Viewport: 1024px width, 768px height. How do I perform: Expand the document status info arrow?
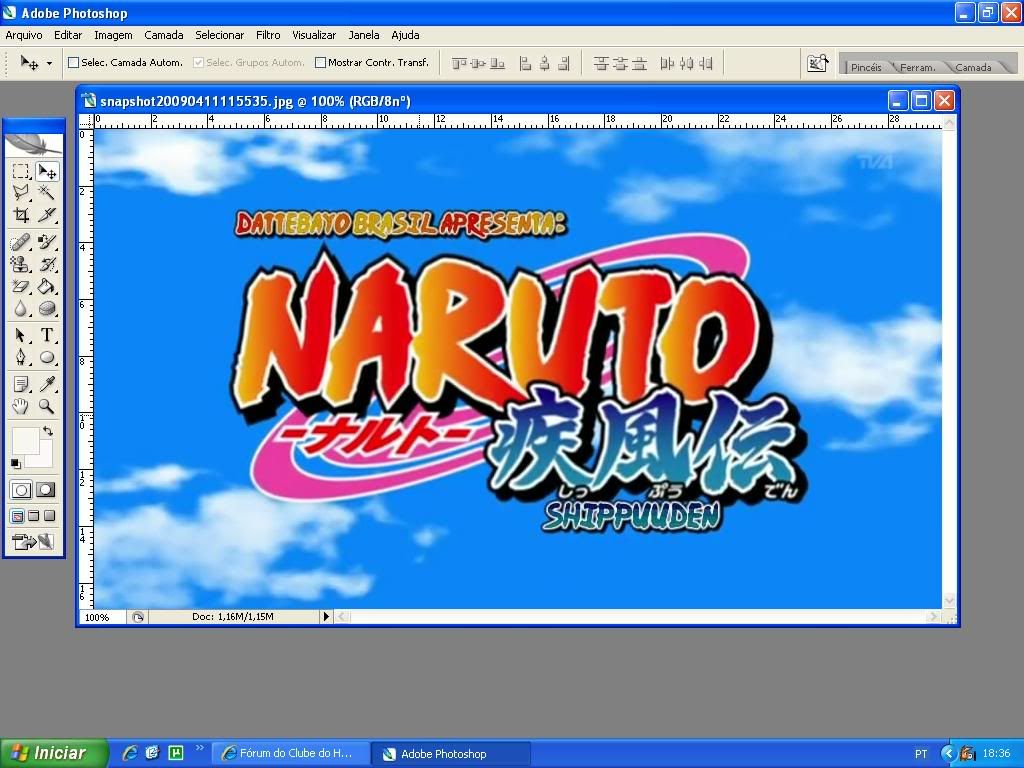326,617
